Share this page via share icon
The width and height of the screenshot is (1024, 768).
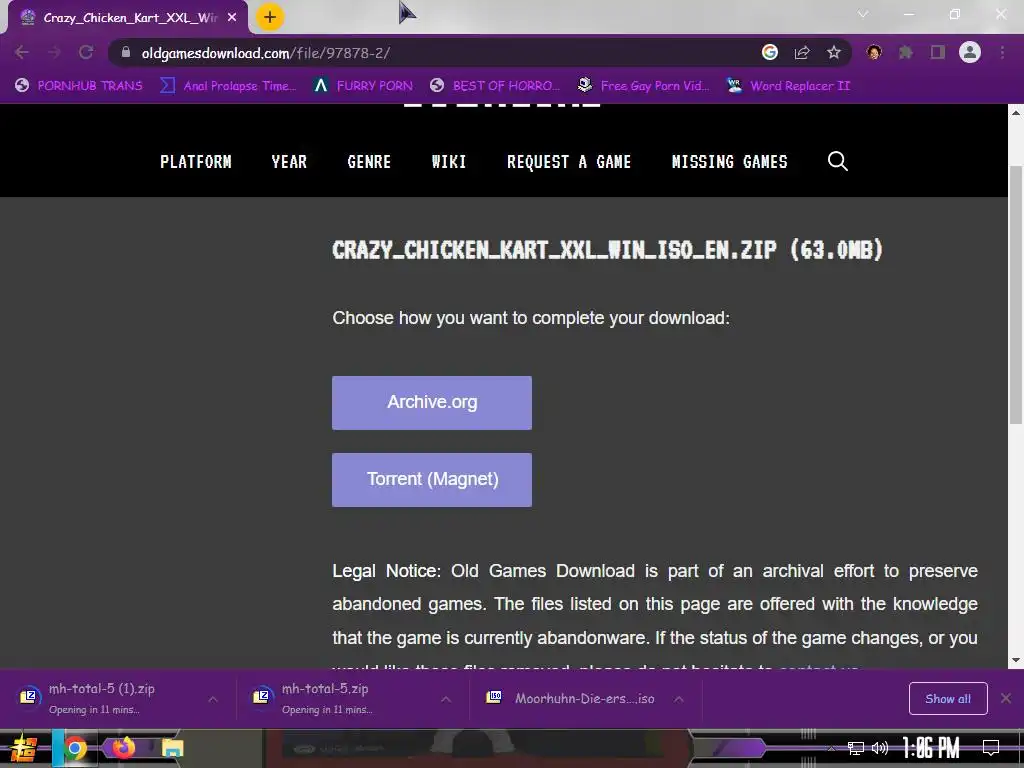pos(802,52)
